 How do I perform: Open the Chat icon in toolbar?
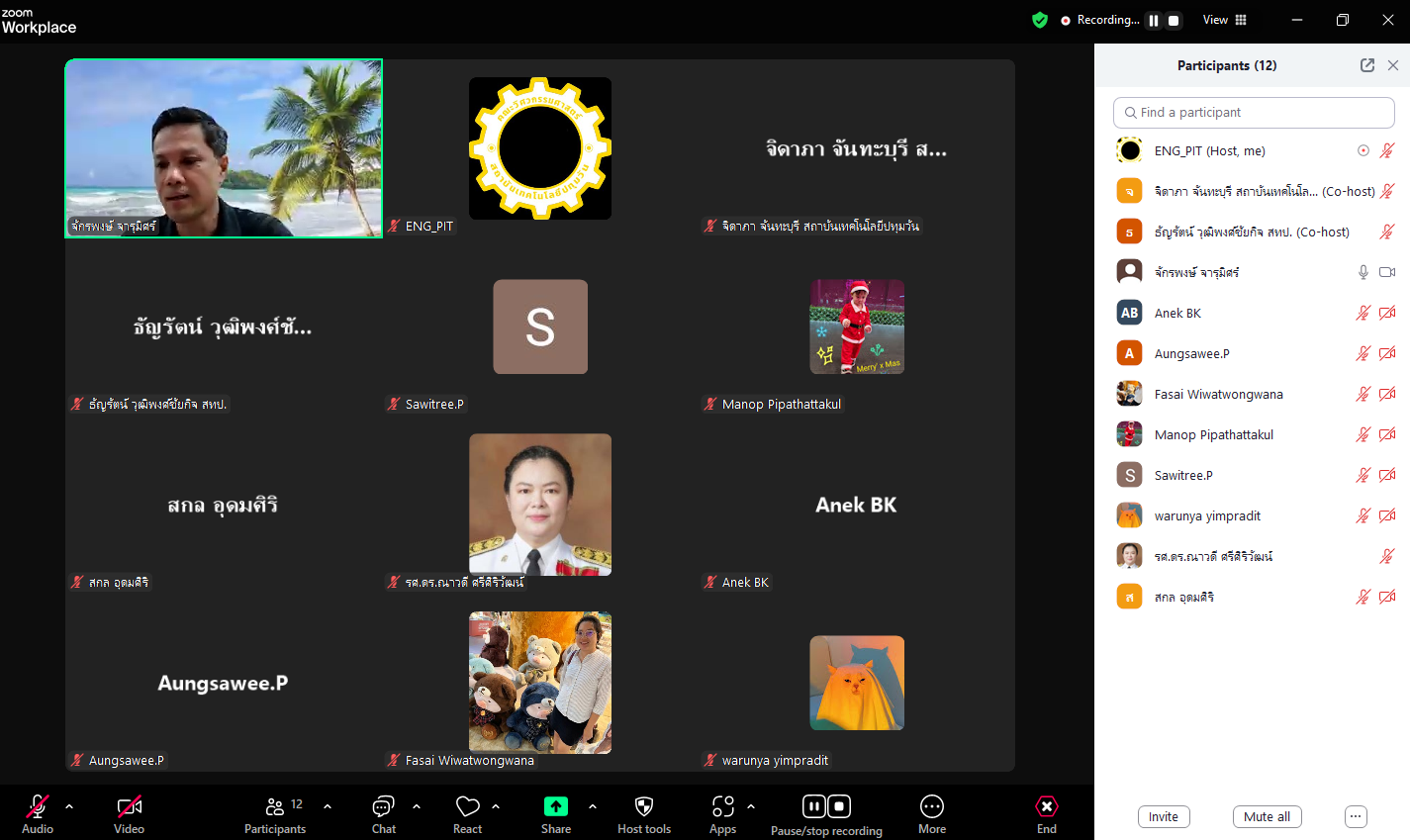[383, 806]
